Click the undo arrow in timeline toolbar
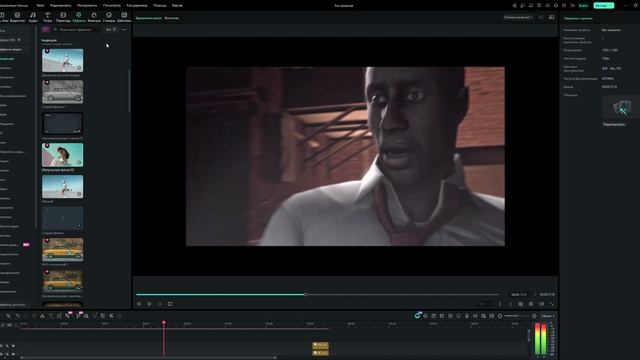640x360 pixels. coord(17,316)
